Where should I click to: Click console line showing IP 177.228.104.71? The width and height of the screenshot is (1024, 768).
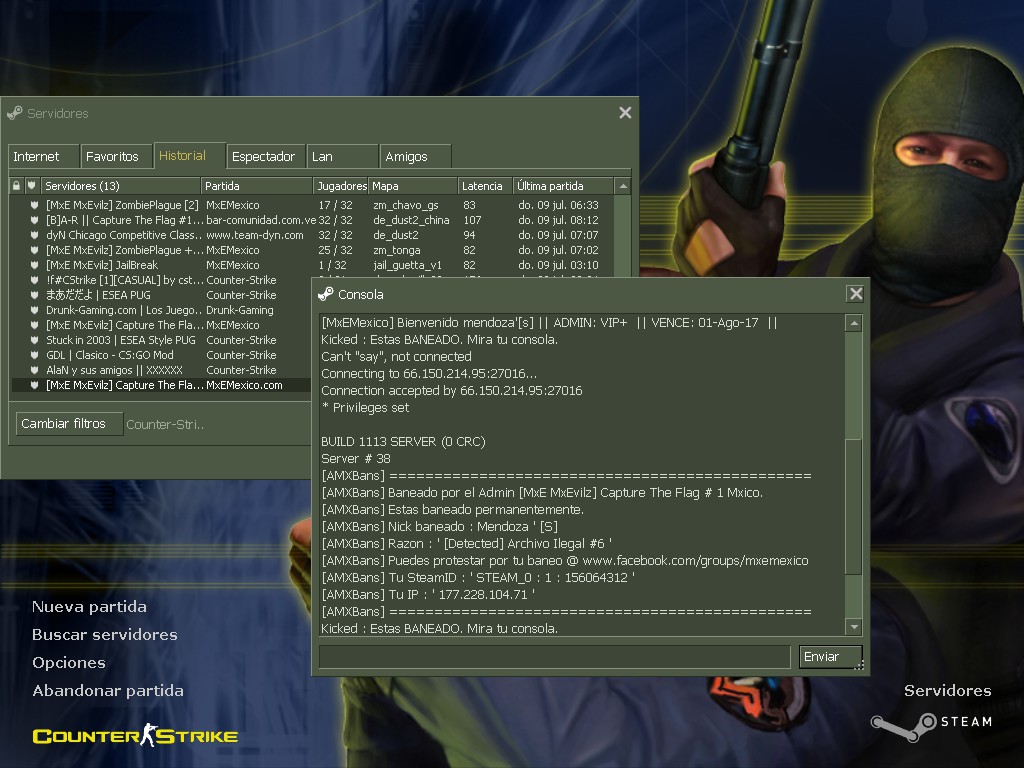428,595
